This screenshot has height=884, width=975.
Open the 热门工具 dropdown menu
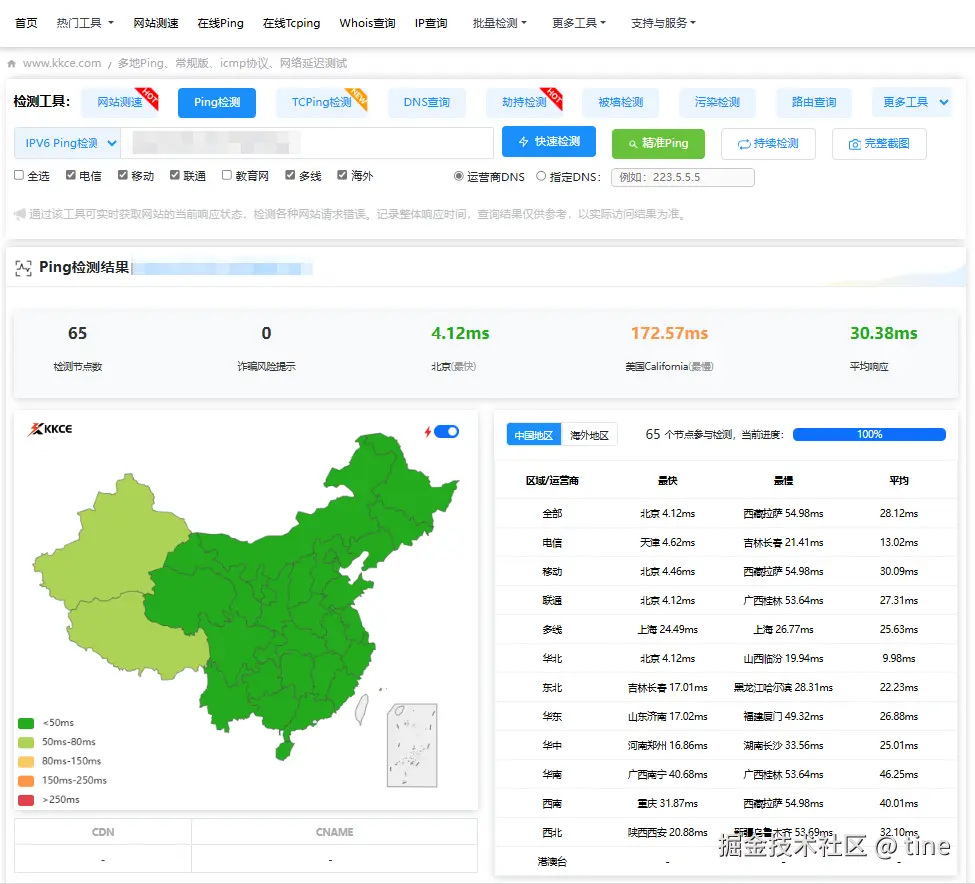pyautogui.click(x=85, y=23)
